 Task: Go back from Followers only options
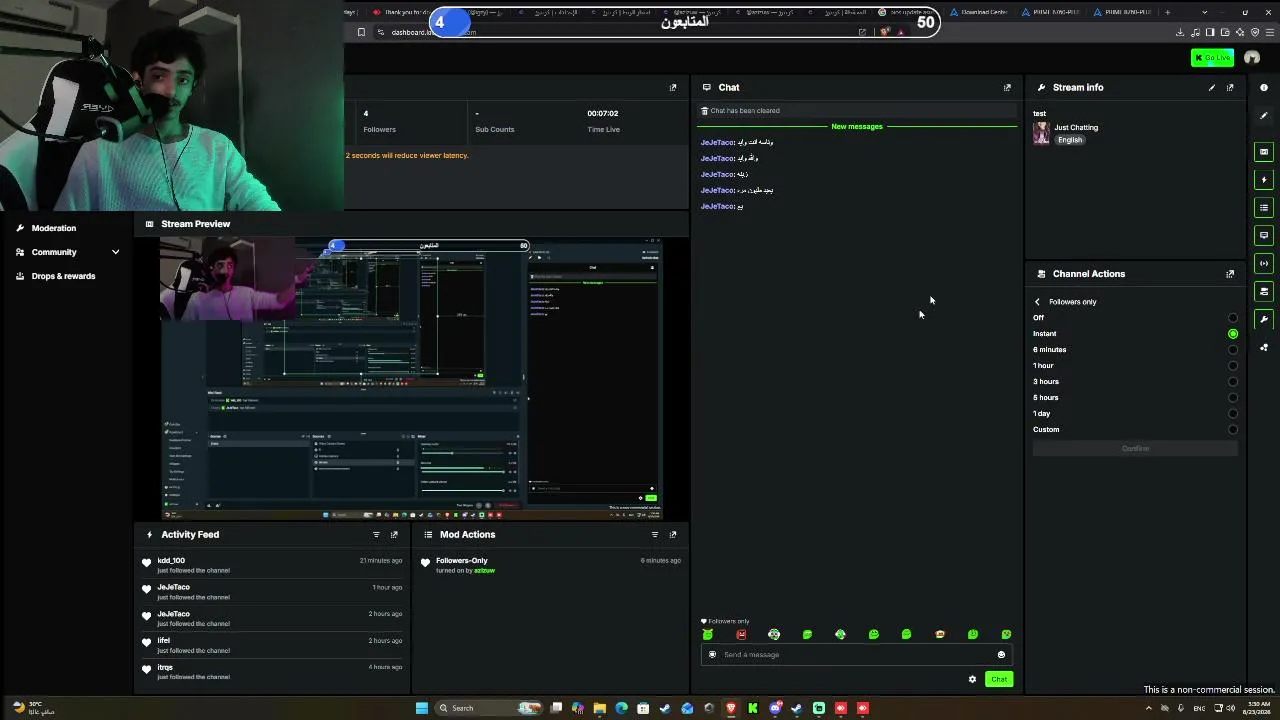tap(1037, 302)
